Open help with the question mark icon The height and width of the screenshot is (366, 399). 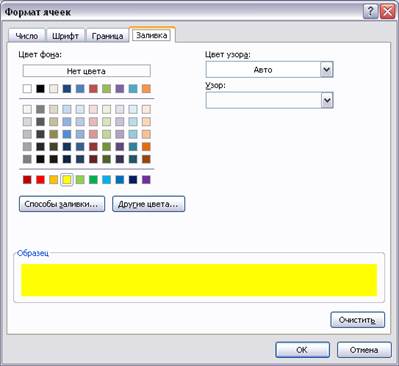point(370,12)
